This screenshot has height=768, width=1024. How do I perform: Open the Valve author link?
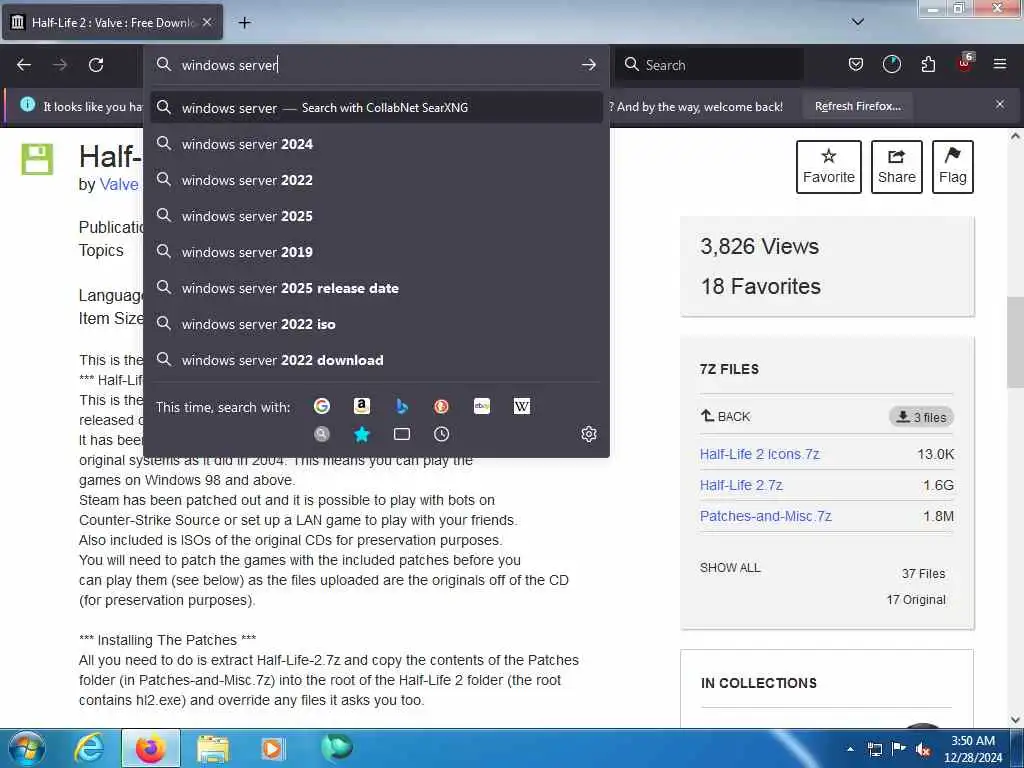(119, 184)
